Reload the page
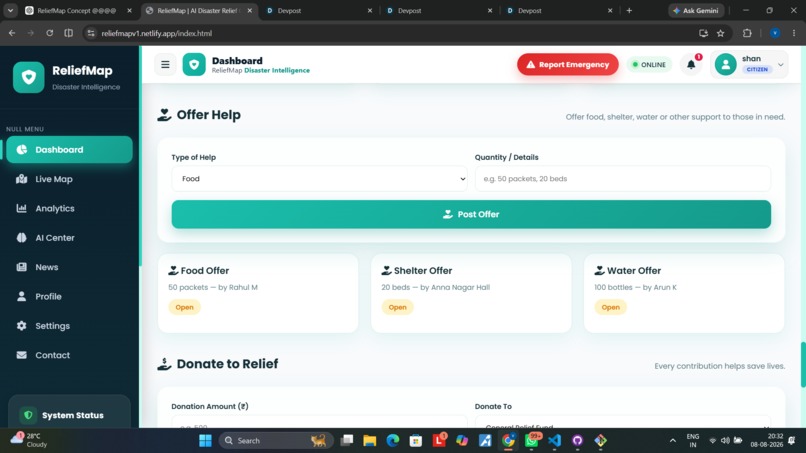The image size is (806, 453). pyautogui.click(x=49, y=33)
